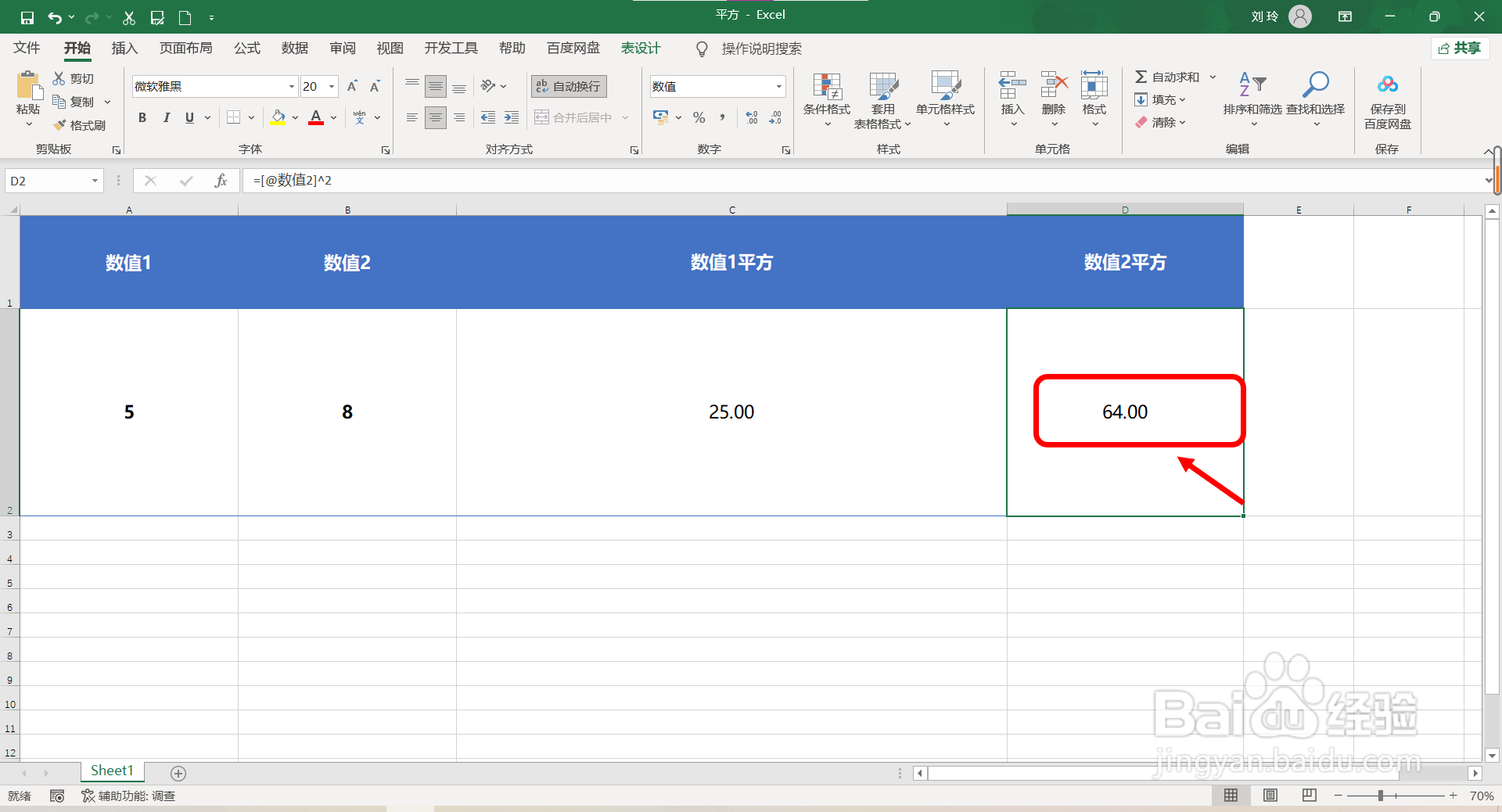Add a new worksheet
Viewport: 1502px width, 812px height.
(178, 773)
